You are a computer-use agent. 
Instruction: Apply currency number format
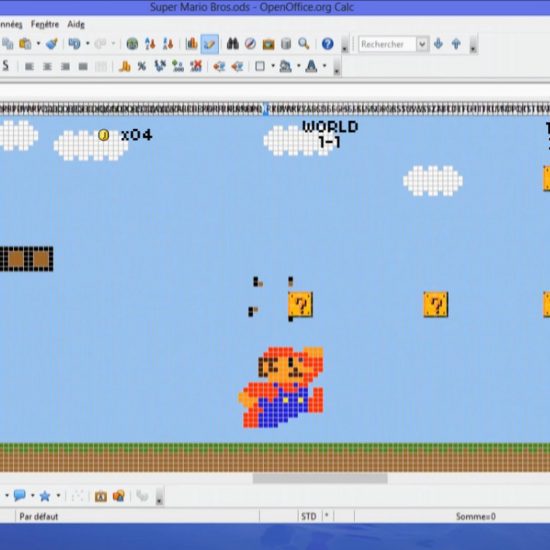pos(124,66)
